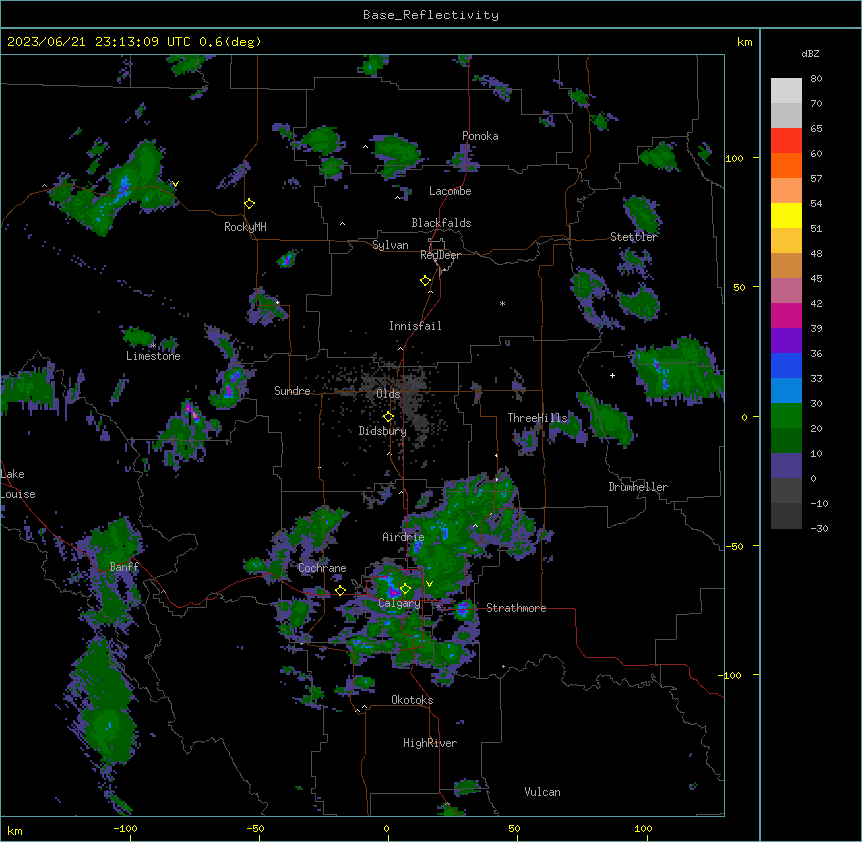Click the -30 value on the dBZ legend

(819, 528)
